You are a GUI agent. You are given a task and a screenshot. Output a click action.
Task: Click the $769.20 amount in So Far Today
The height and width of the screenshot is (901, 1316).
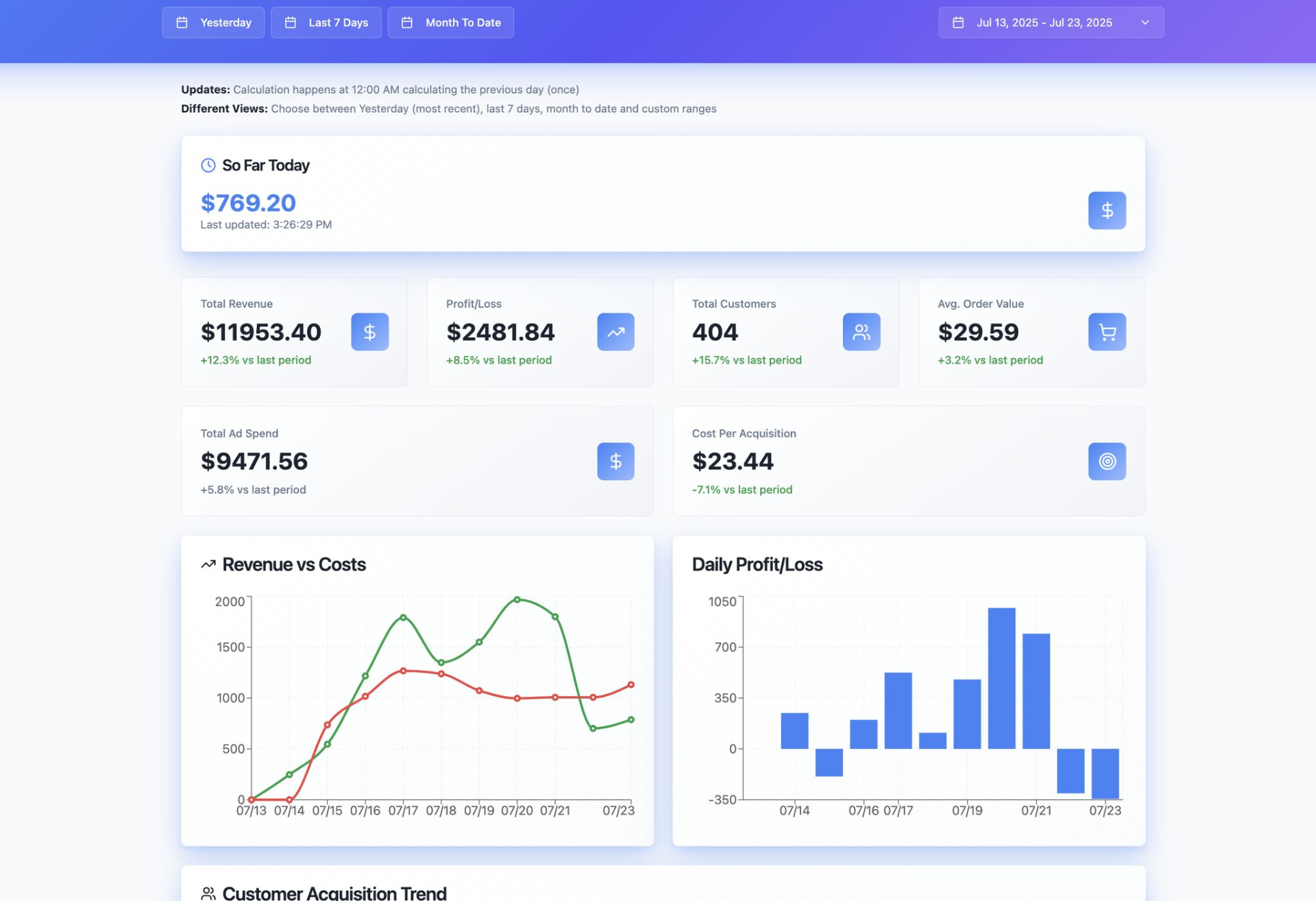point(248,203)
